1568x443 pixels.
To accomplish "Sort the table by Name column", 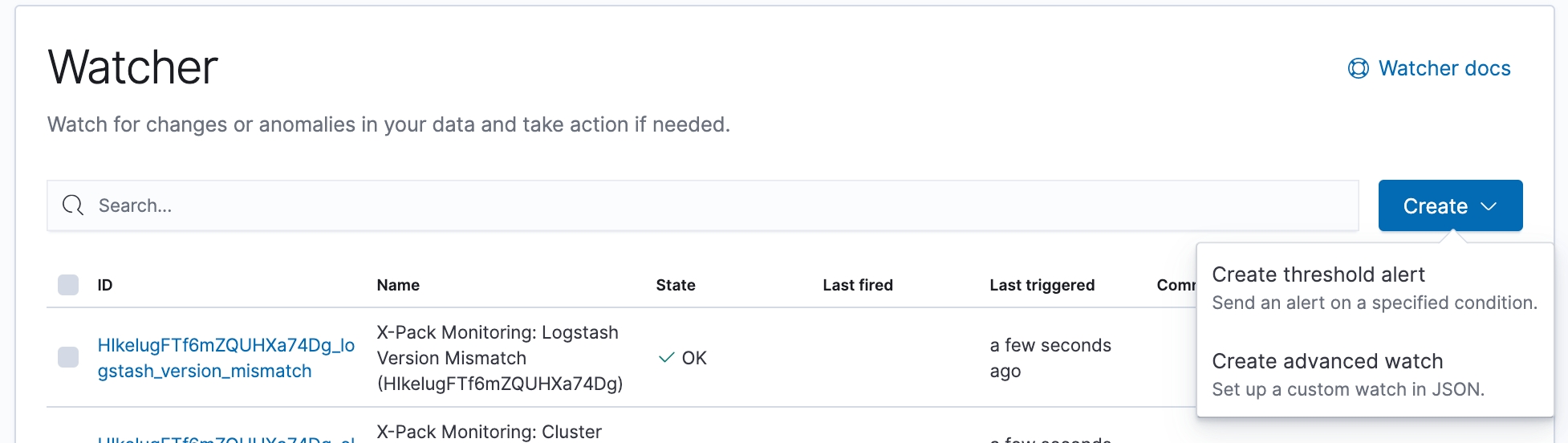I will (x=398, y=285).
